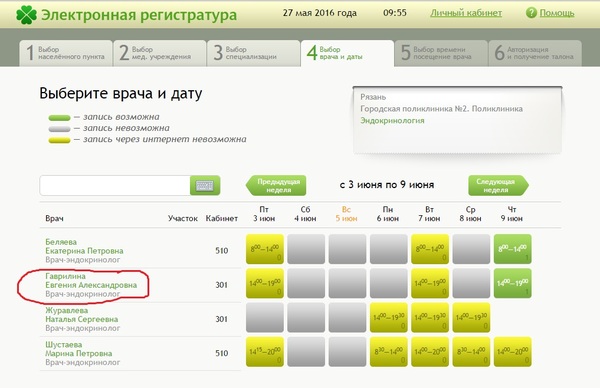The height and width of the screenshot is (388, 600).
Task: Go to step 6 Авторизация и получение талона
Action: coord(535,53)
